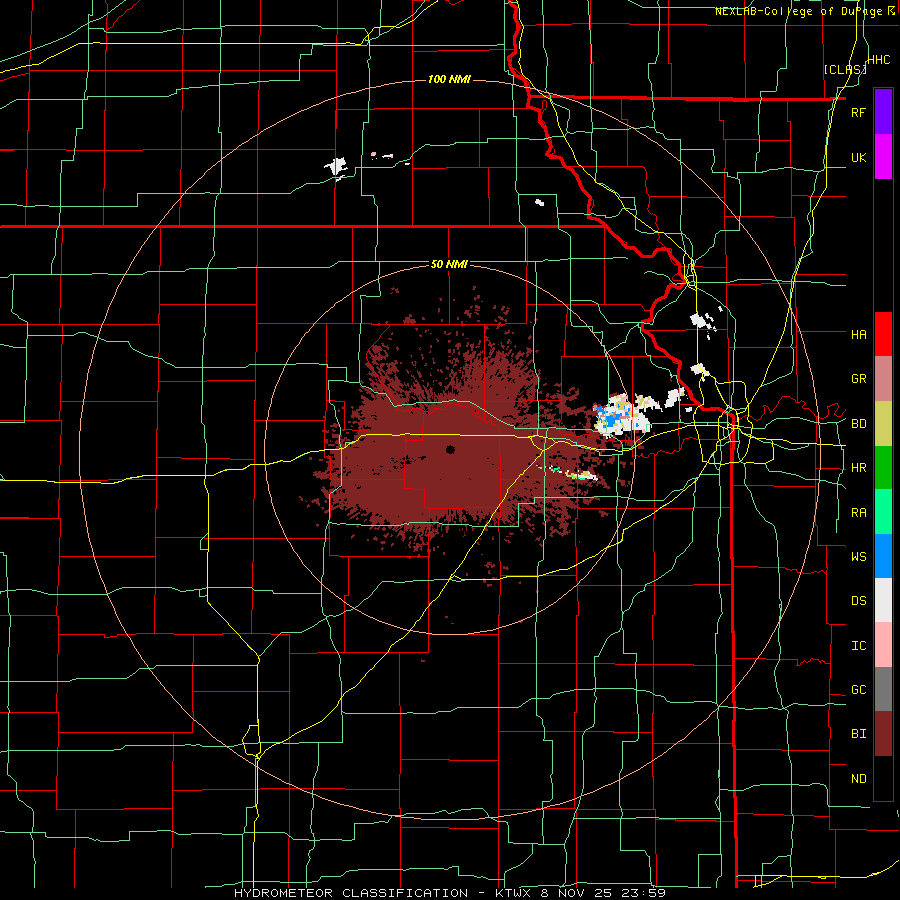Click the BI brown legend swatch
This screenshot has height=900, width=900.
(x=883, y=734)
